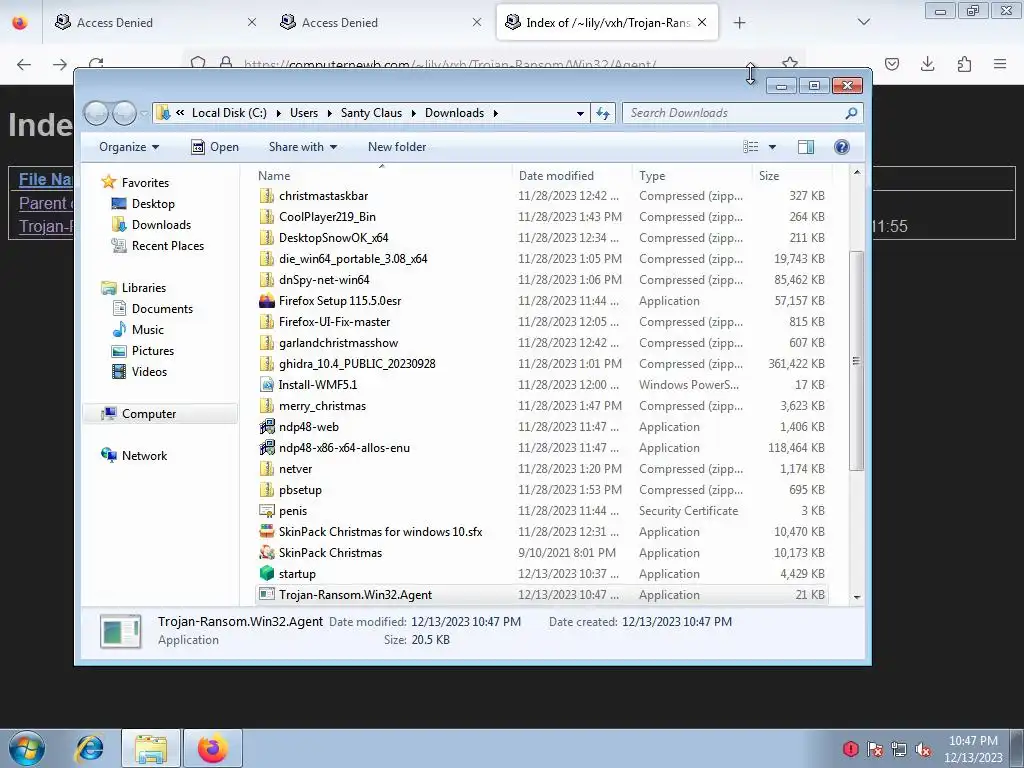Open Desktop under Favorites
This screenshot has height=768, width=1024.
[x=143, y=204]
